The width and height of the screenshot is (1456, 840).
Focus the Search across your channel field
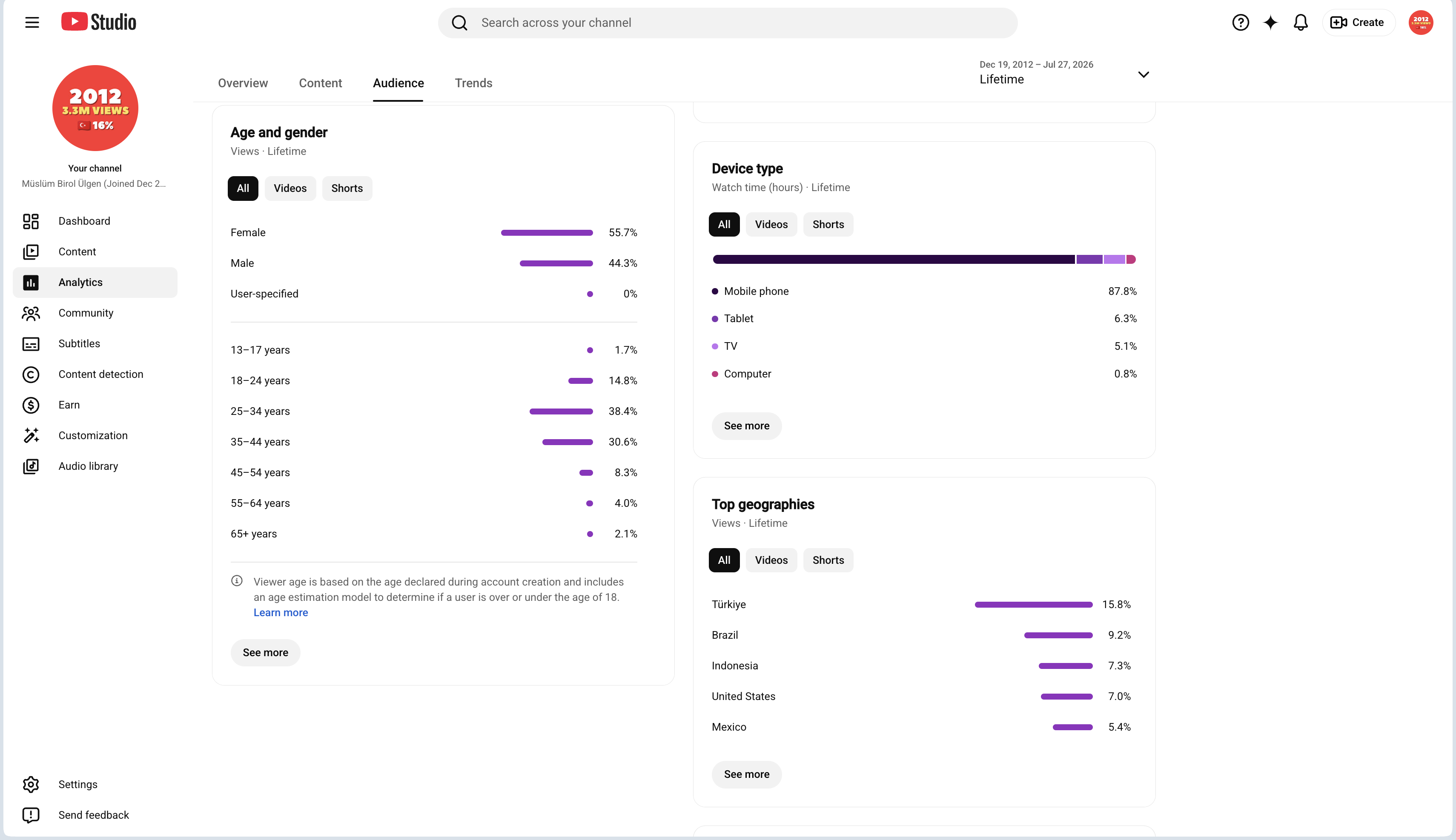tap(728, 23)
